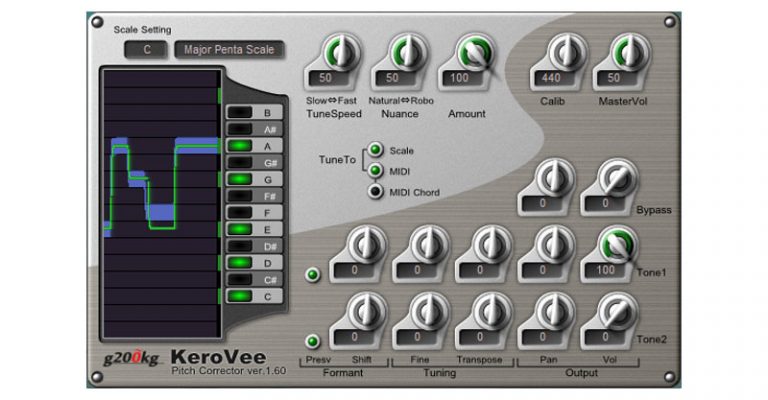
Task: Select TuneTo MIDI Chord LED
Action: pyautogui.click(x=376, y=191)
